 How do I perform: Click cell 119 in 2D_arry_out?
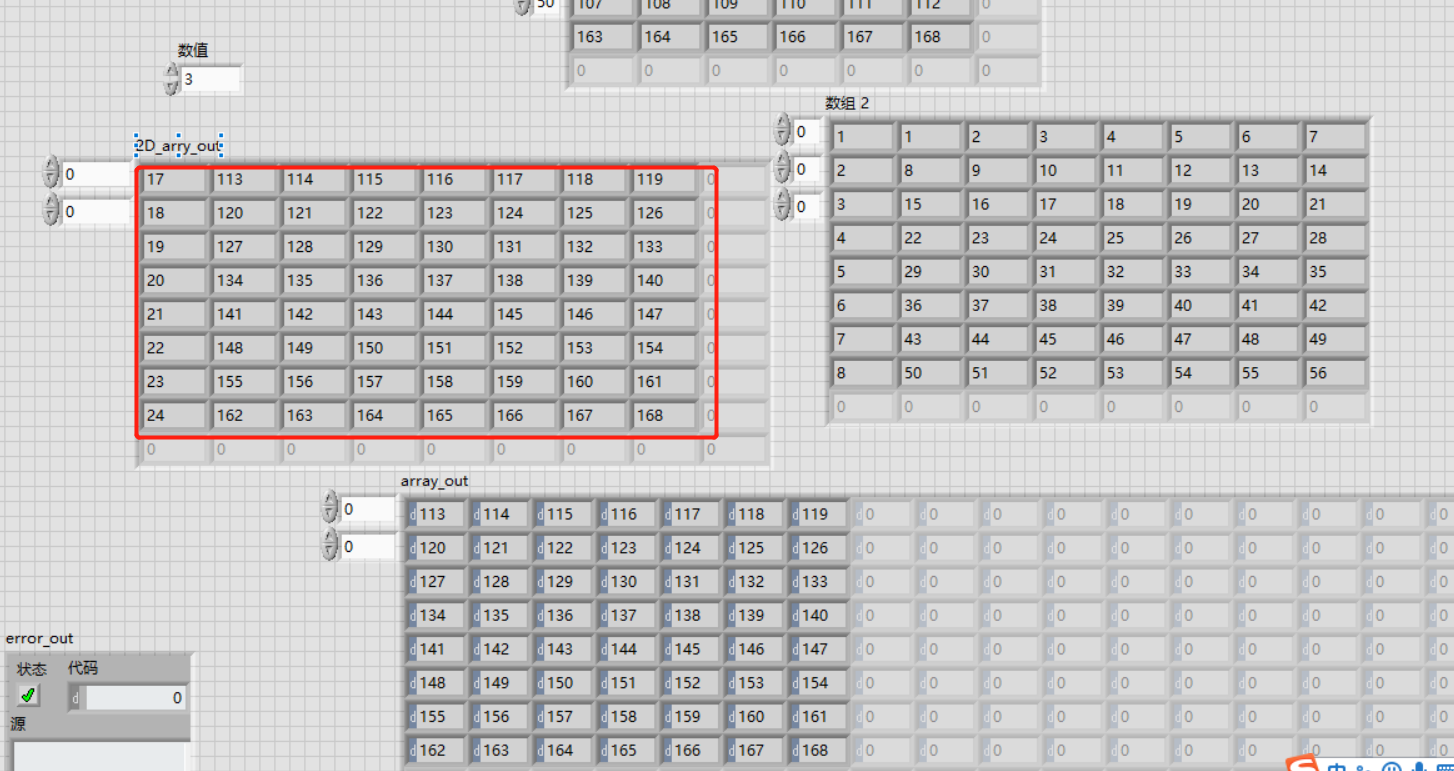tap(663, 180)
